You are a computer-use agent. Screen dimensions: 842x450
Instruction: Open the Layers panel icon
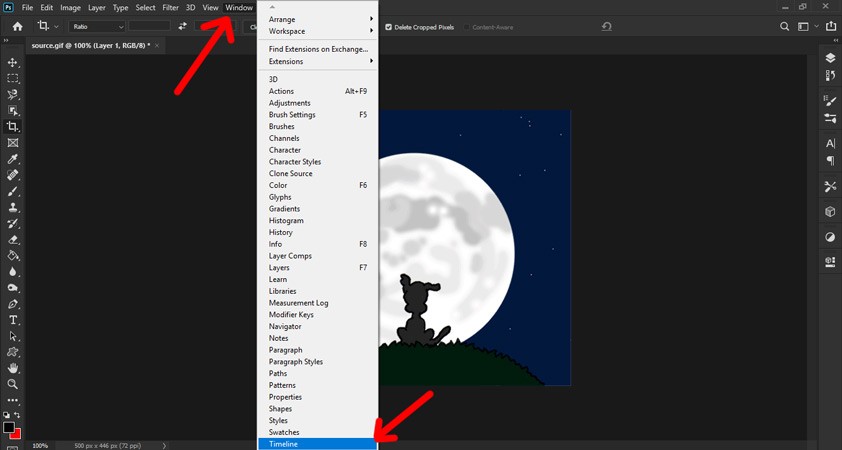pos(830,58)
